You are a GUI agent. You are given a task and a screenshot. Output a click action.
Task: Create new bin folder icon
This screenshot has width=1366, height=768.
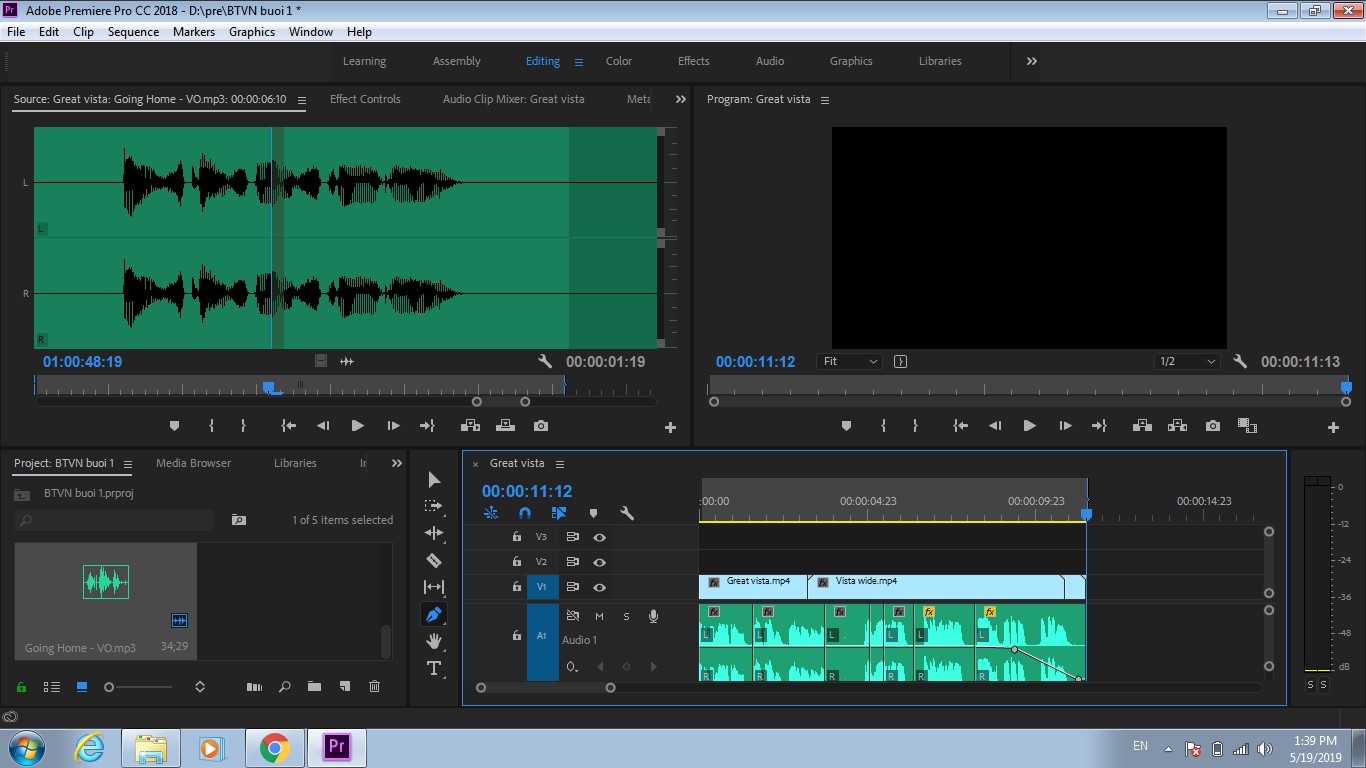(314, 687)
